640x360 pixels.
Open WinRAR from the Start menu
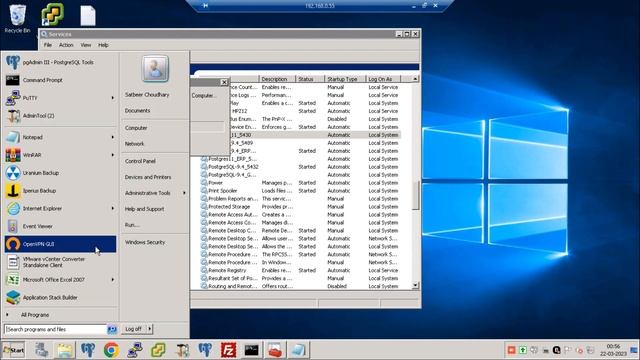[x=60, y=155]
